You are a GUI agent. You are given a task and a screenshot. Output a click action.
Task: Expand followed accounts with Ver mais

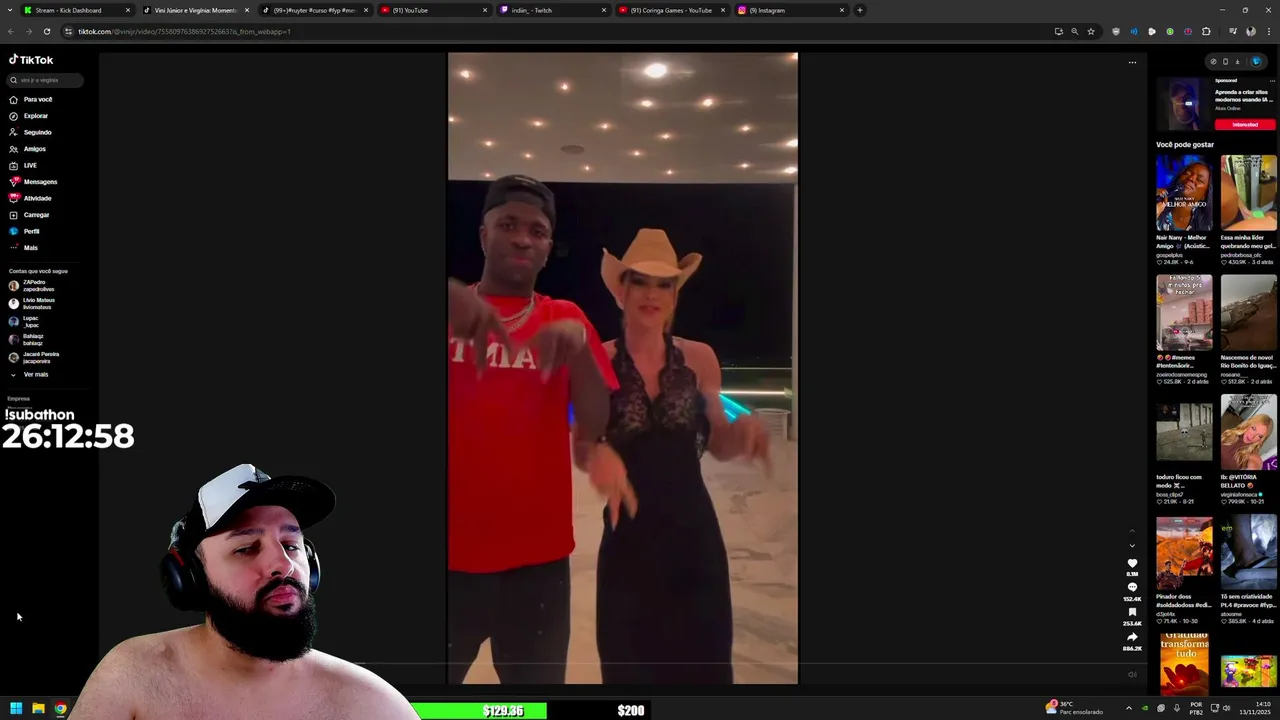30,374
